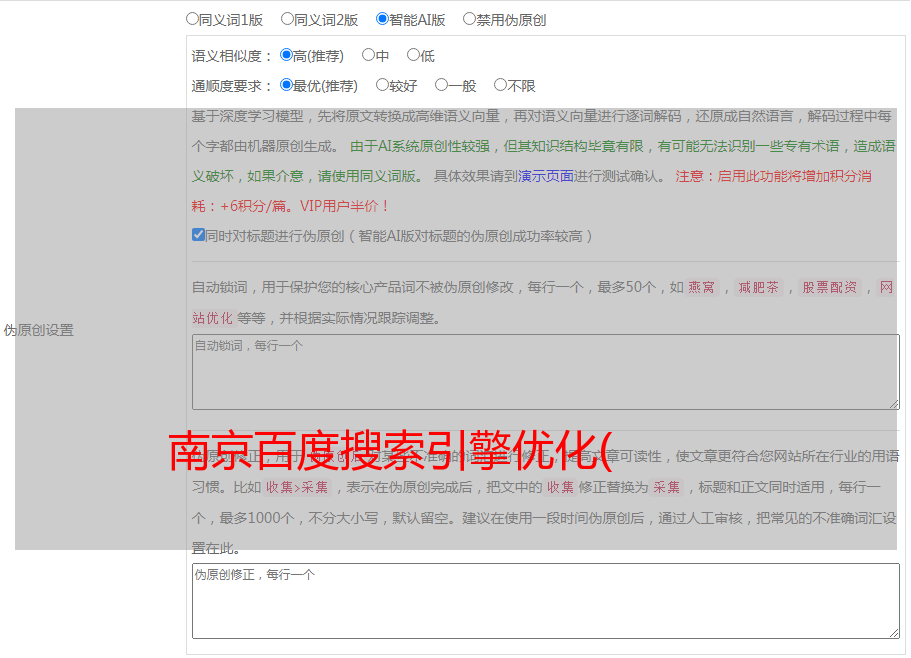This screenshot has width=911, height=658.
Task: Set 通顺度要求 to 不限
Action: [x=500, y=85]
